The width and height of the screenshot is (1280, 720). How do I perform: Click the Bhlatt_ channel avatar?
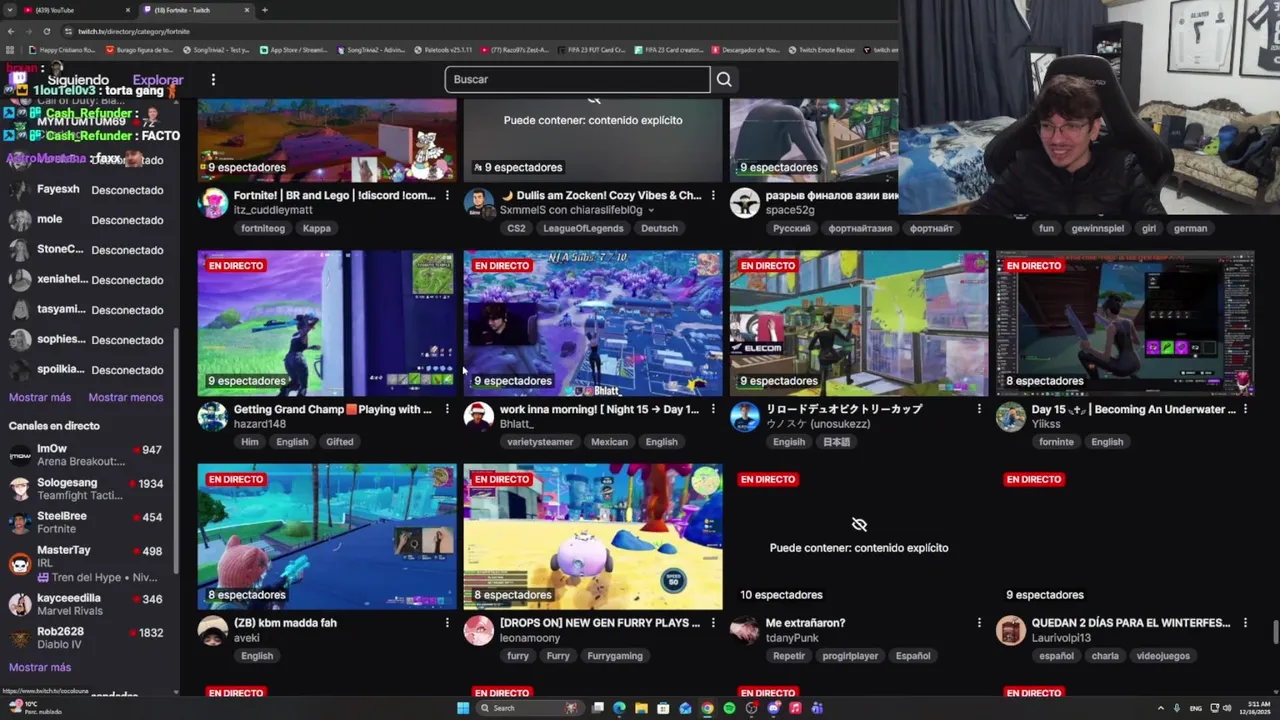pyautogui.click(x=479, y=417)
